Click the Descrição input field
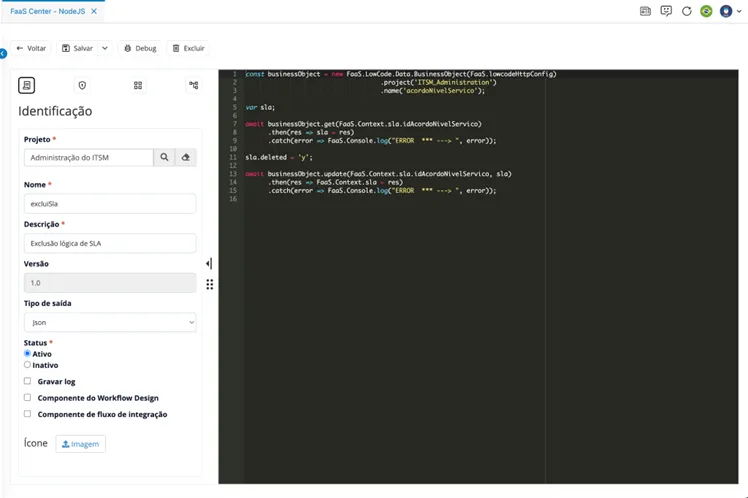 pos(110,243)
